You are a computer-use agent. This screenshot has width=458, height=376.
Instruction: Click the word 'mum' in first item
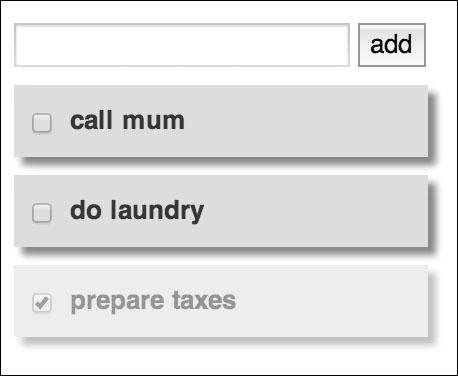pyautogui.click(x=154, y=121)
